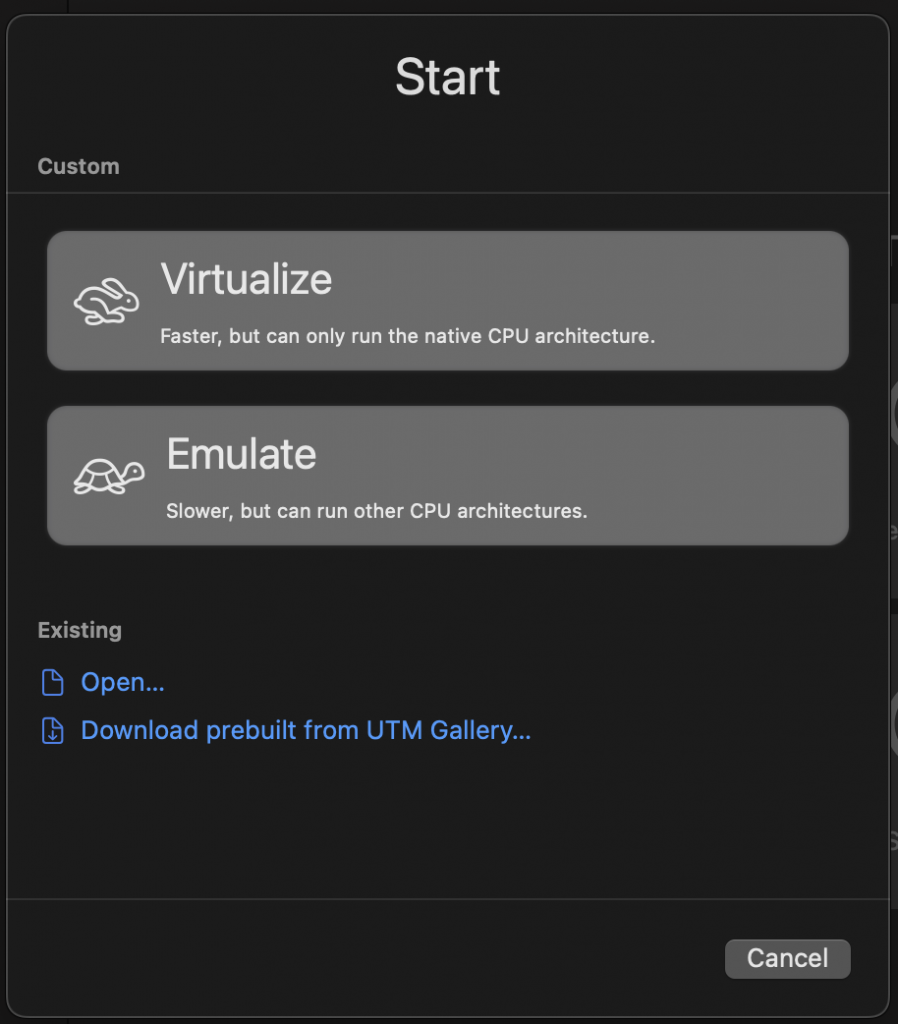Click the Start heading at the top
898x1024 pixels.
pyautogui.click(x=447, y=77)
